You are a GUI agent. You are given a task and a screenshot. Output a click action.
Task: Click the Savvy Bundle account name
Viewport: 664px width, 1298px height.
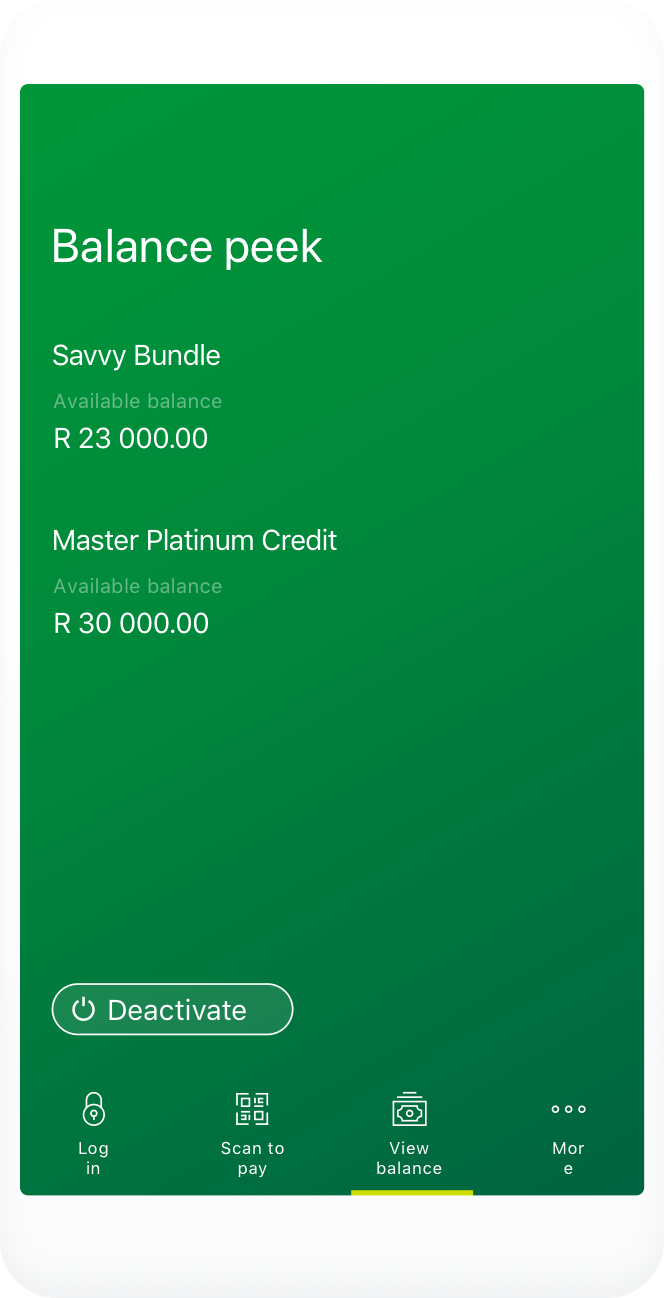tap(136, 356)
